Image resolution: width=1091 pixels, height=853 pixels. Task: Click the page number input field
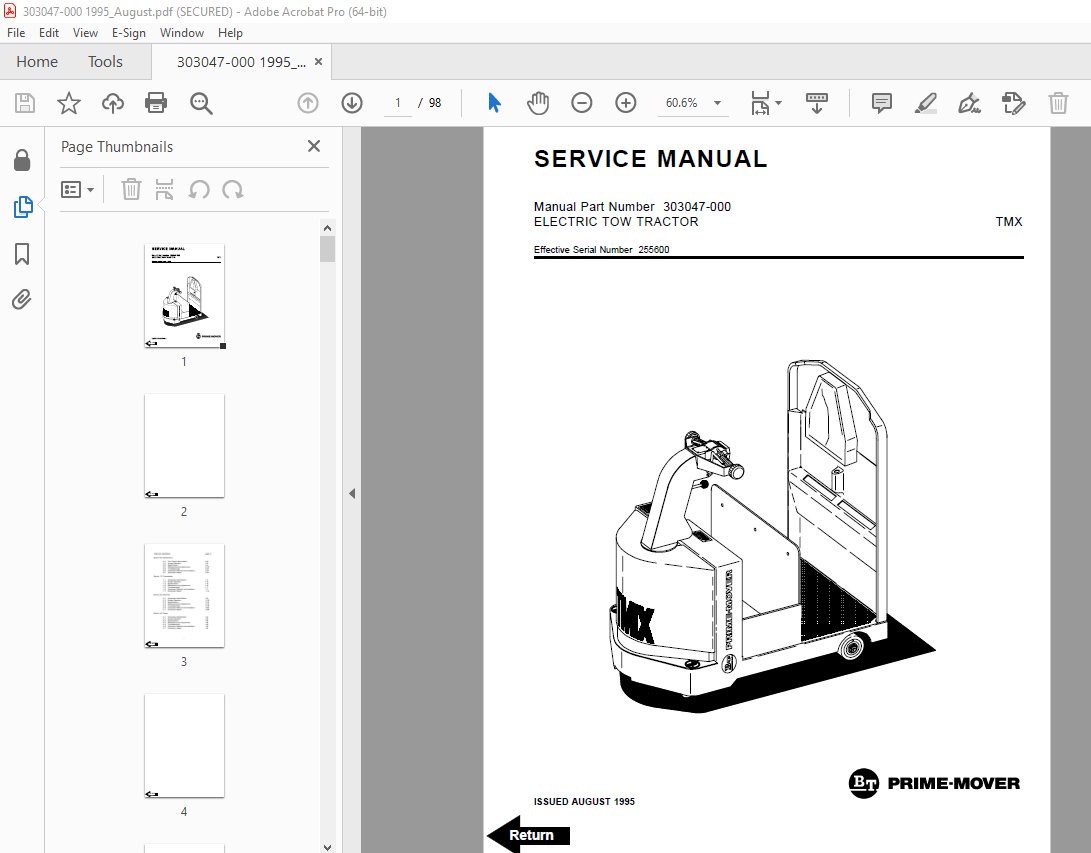pos(398,103)
